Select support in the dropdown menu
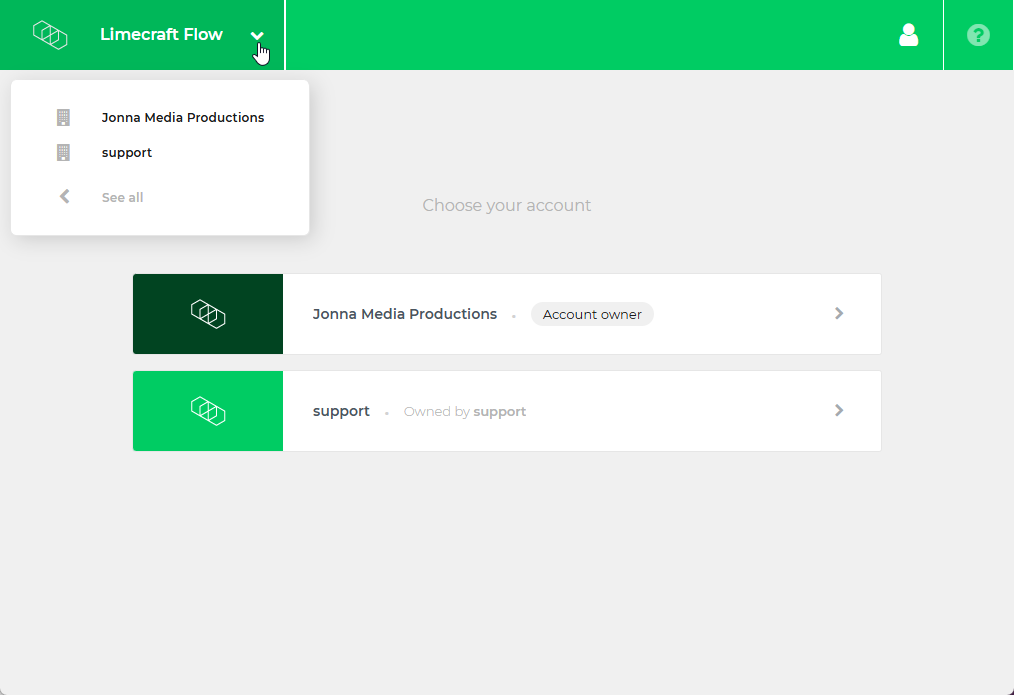 click(x=127, y=153)
